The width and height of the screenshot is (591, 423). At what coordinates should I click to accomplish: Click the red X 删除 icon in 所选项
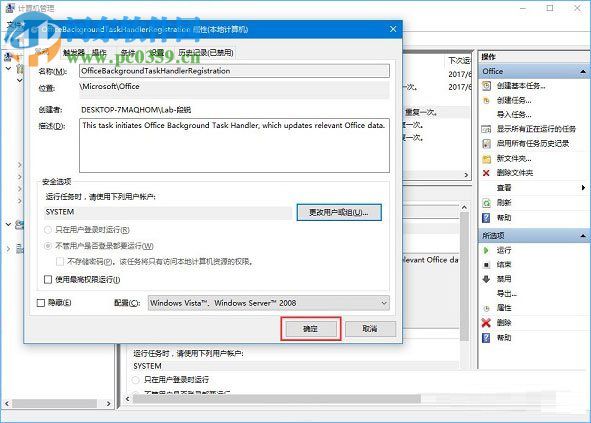click(486, 323)
